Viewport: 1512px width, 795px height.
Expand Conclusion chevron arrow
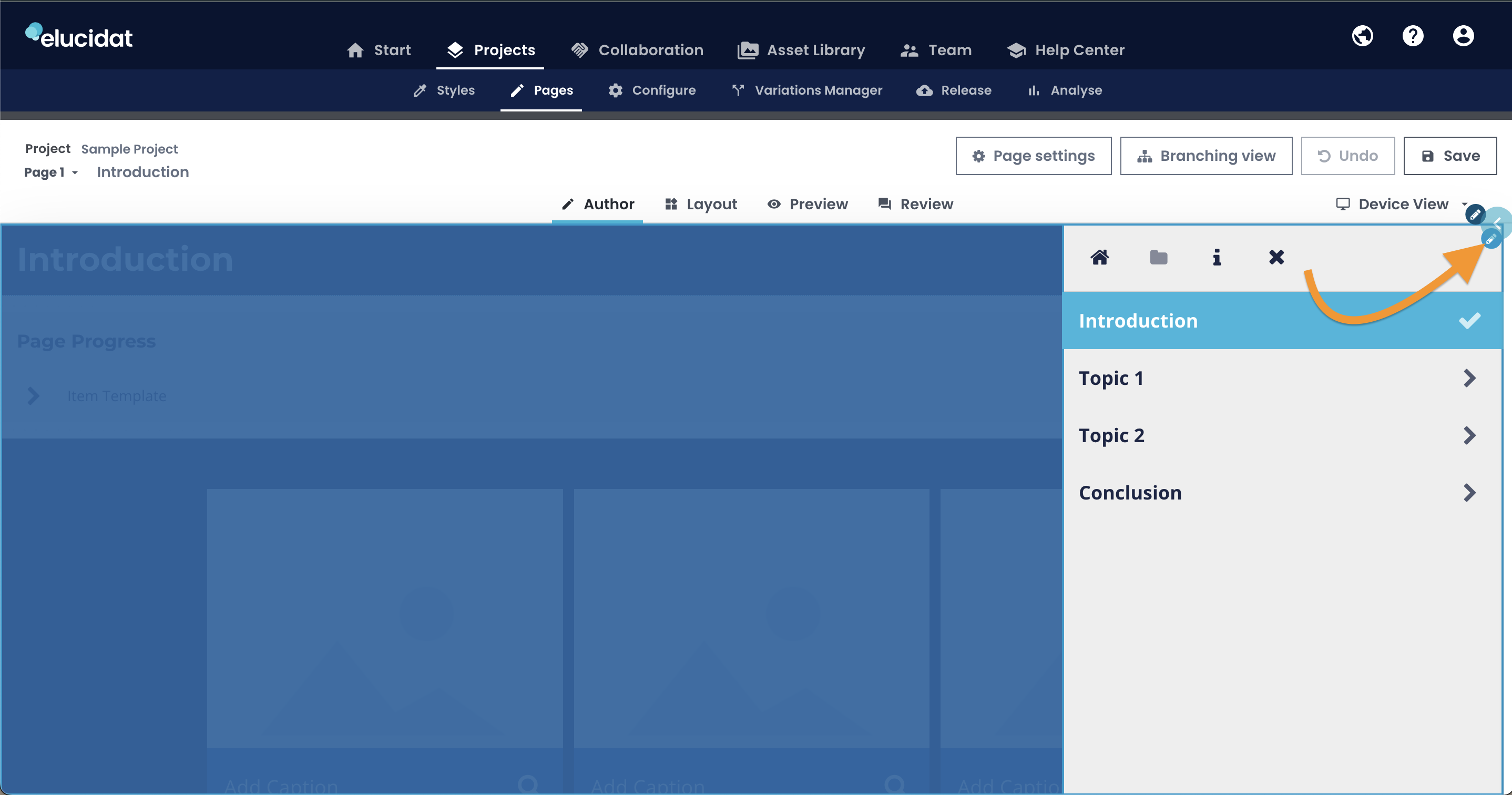pos(1469,493)
